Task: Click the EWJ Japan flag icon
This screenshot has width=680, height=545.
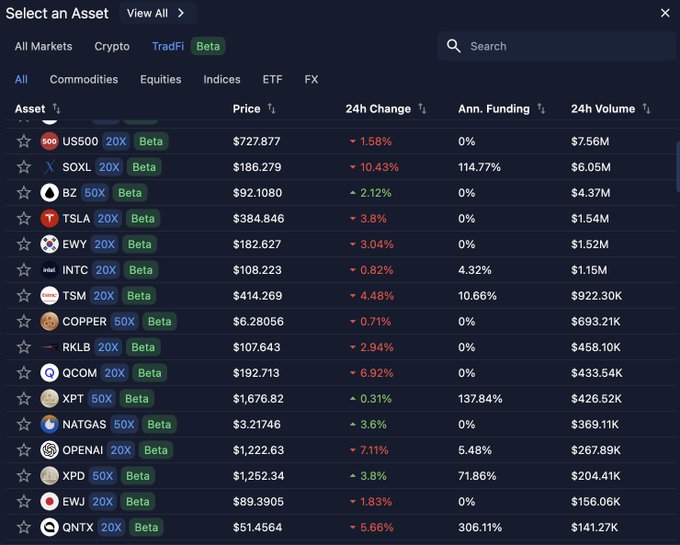Action: click(49, 502)
